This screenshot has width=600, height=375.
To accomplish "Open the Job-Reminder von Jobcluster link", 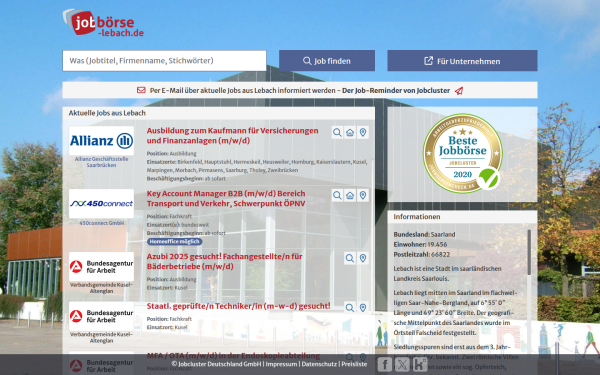I will tap(396, 91).
